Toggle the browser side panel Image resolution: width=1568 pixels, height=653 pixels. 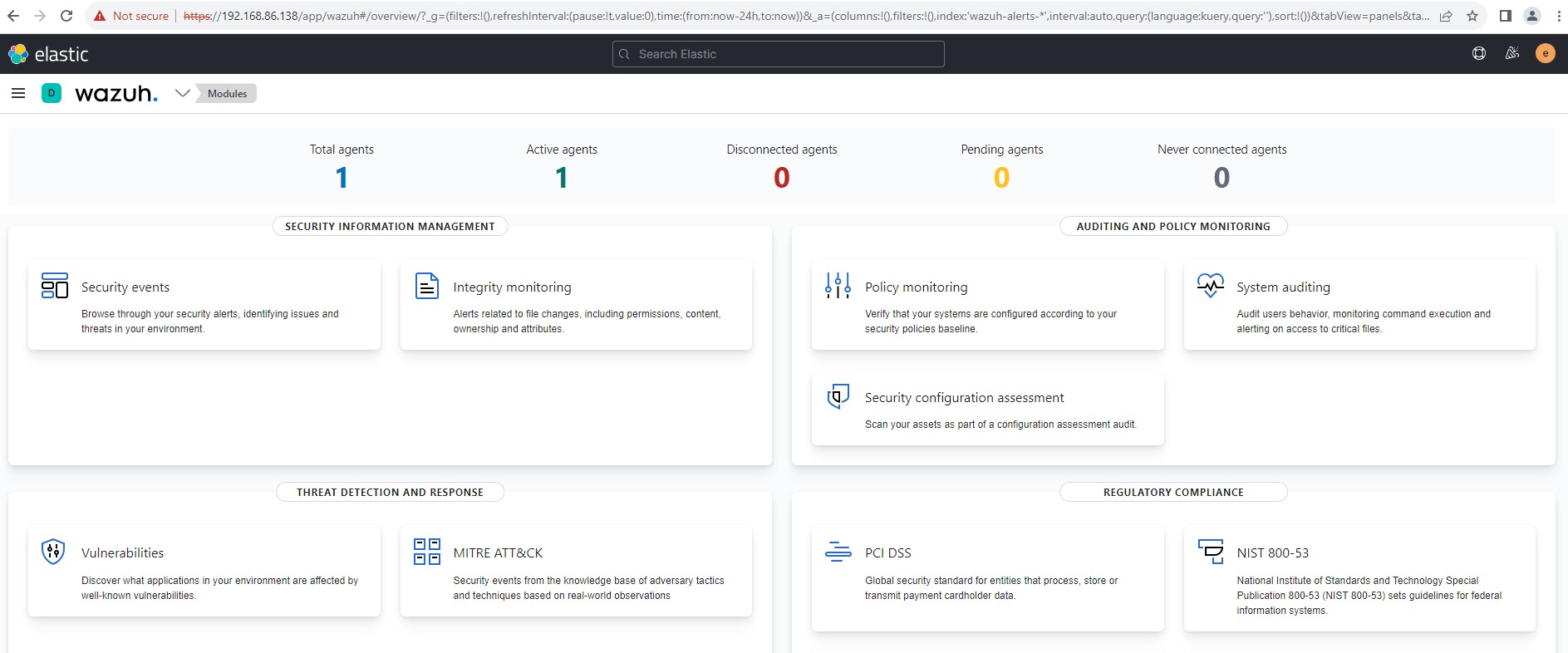pyautogui.click(x=1506, y=16)
